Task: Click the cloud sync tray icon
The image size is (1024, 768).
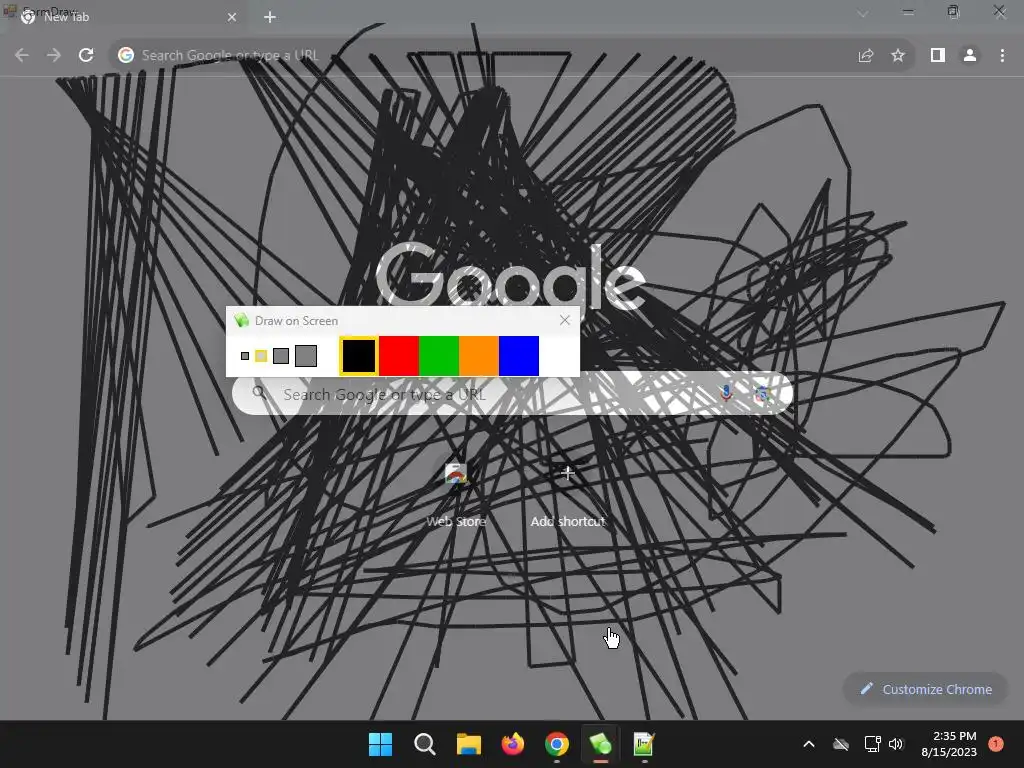Action: click(841, 744)
